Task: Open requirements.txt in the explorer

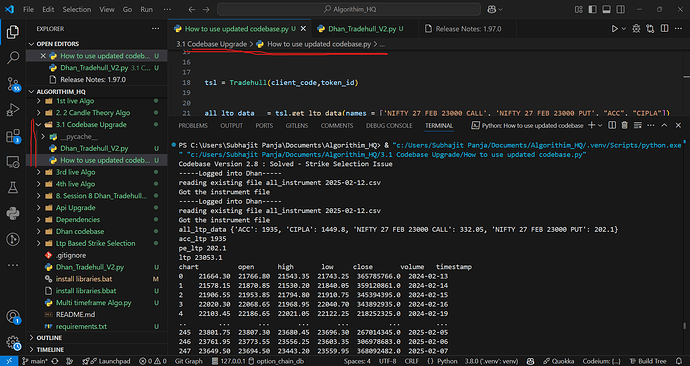Action: pyautogui.click(x=81, y=326)
